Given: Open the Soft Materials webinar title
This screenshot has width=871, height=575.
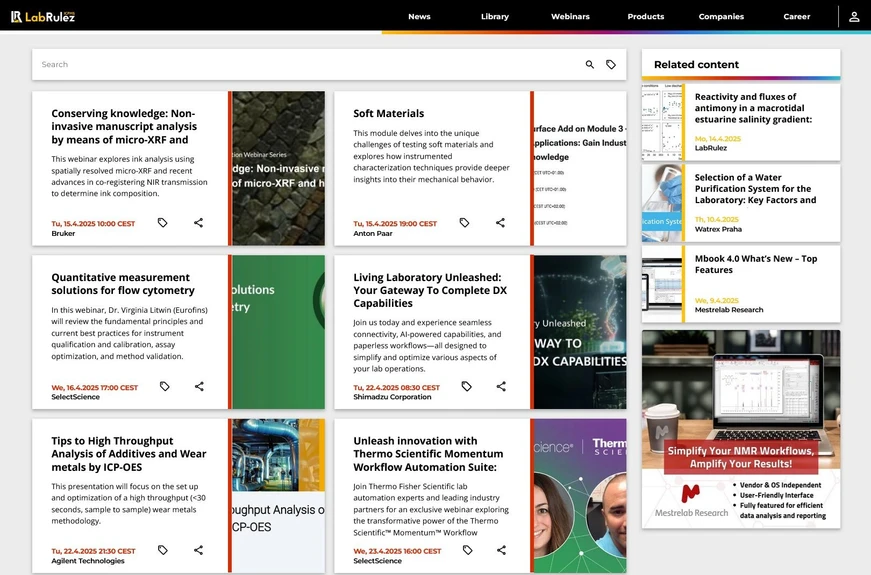Looking at the screenshot, I should (388, 113).
